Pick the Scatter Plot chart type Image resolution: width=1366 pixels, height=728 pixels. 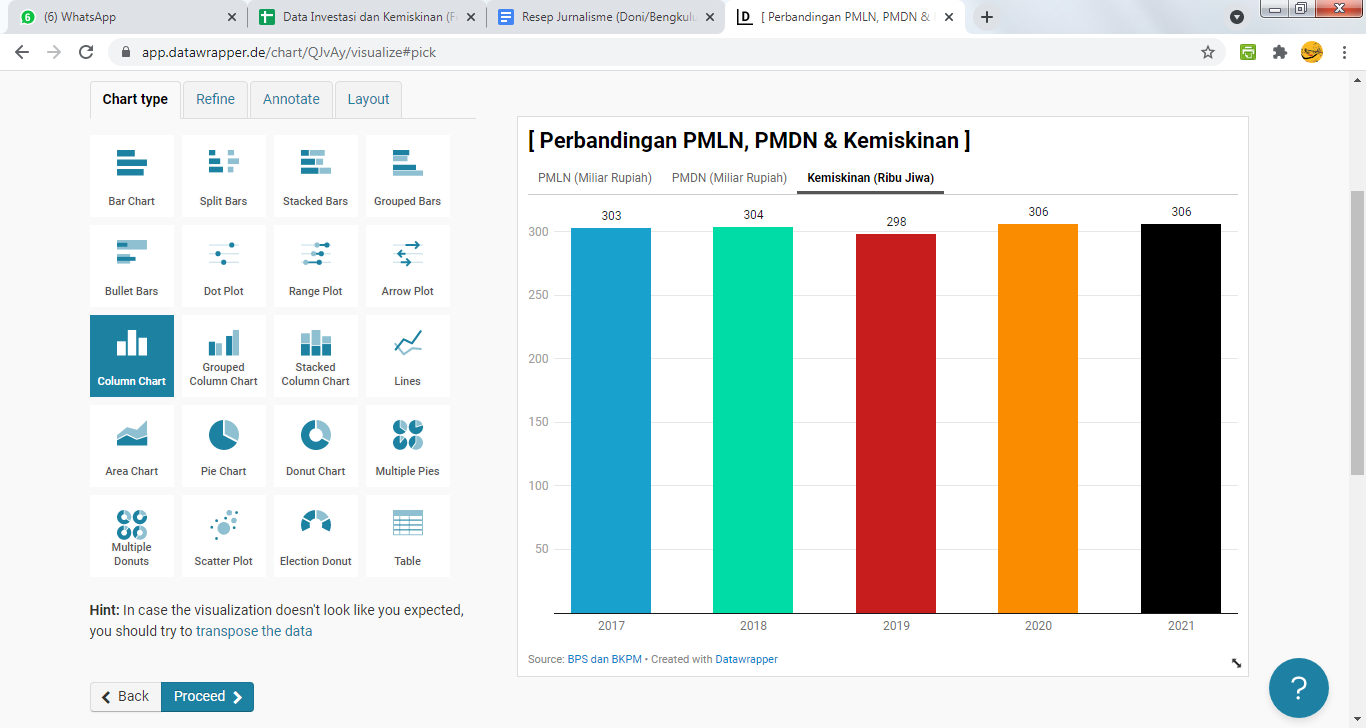click(x=223, y=536)
